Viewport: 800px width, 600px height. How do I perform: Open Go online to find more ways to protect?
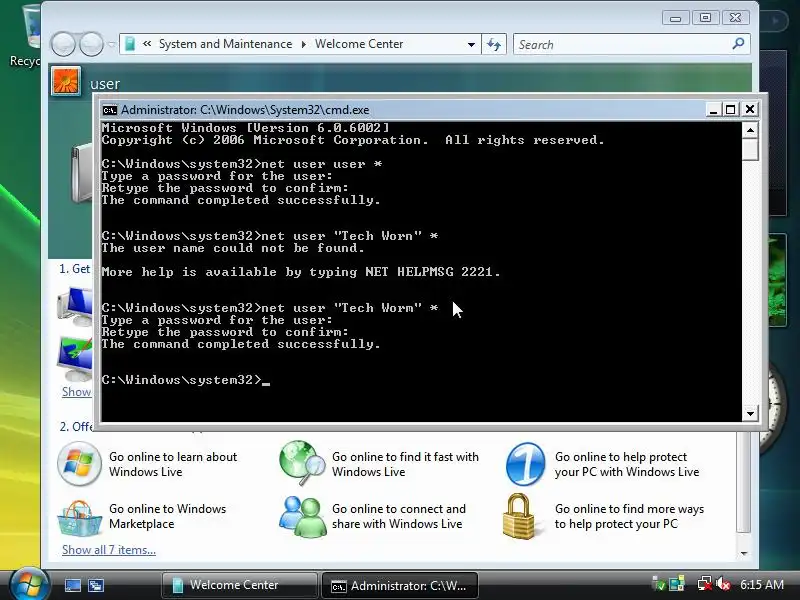[x=630, y=516]
